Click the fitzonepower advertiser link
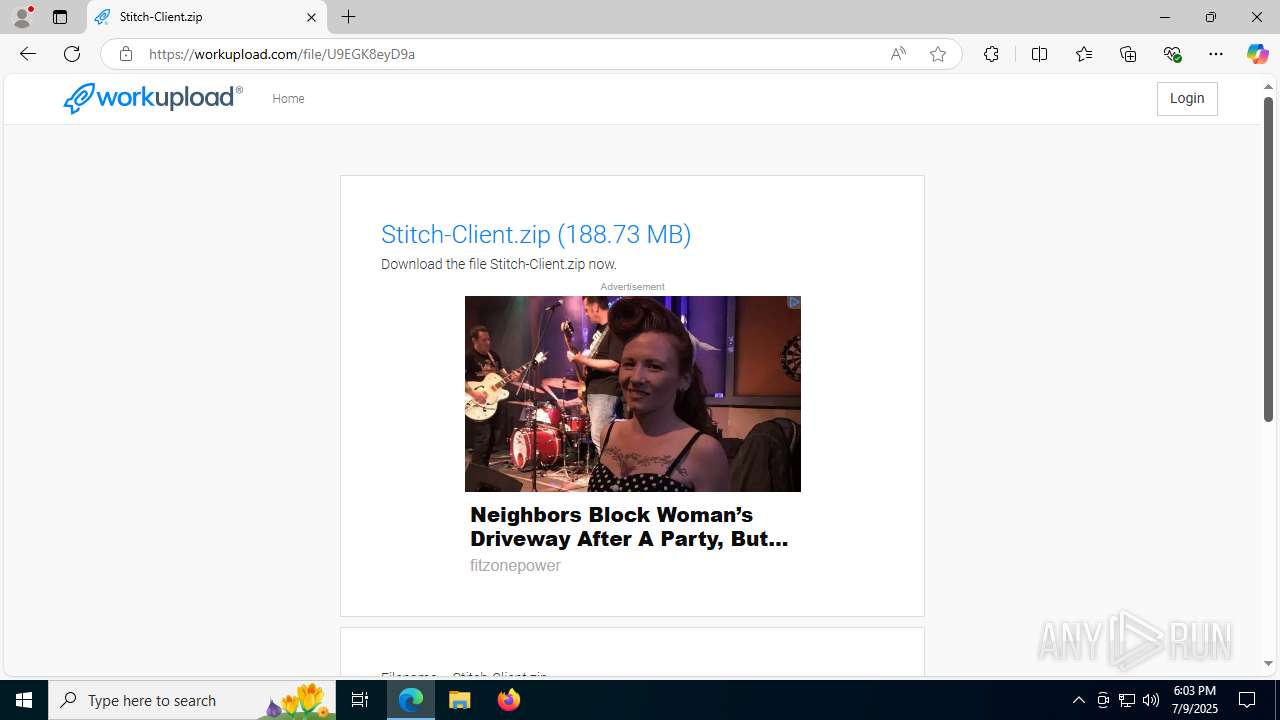This screenshot has height=720, width=1280. (x=515, y=566)
